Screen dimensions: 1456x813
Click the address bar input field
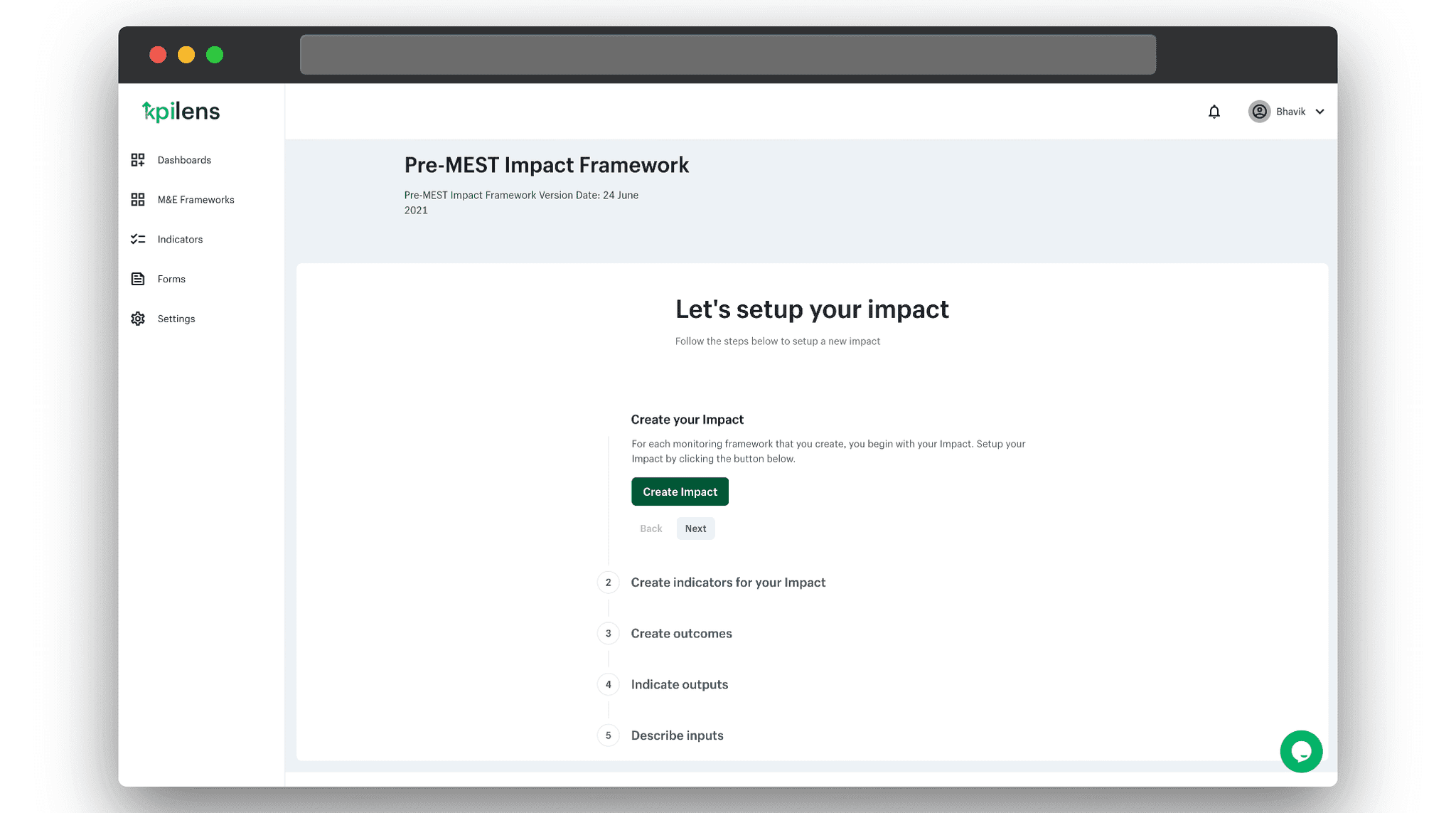[x=728, y=53]
